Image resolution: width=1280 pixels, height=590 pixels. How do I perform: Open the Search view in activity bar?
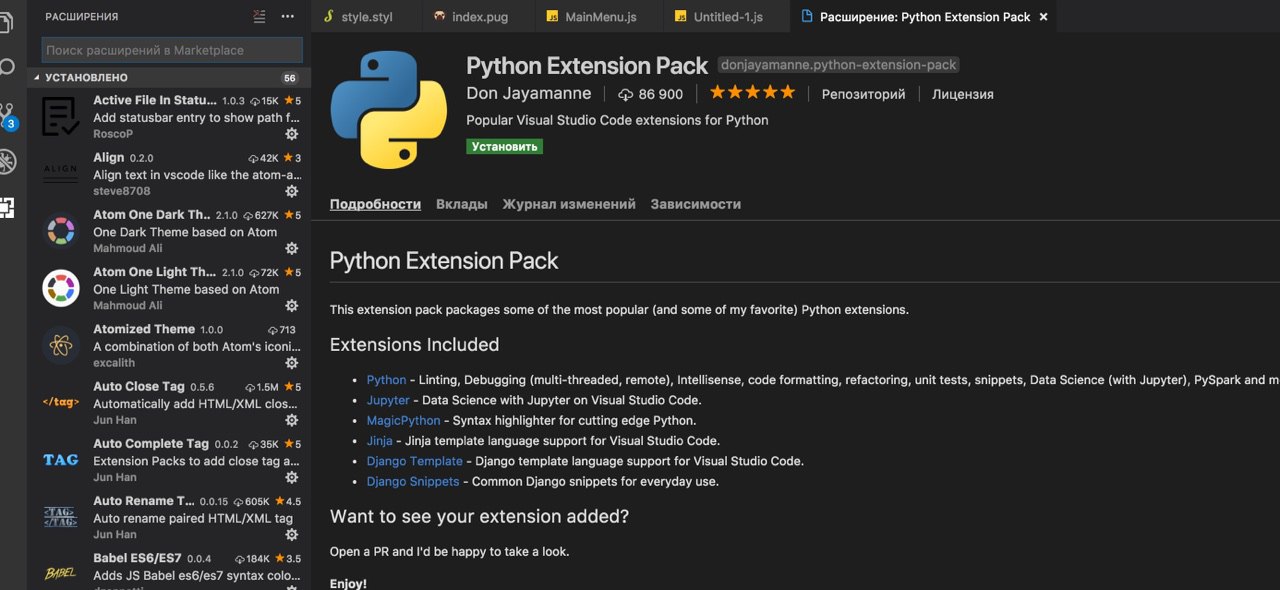tap(8, 68)
